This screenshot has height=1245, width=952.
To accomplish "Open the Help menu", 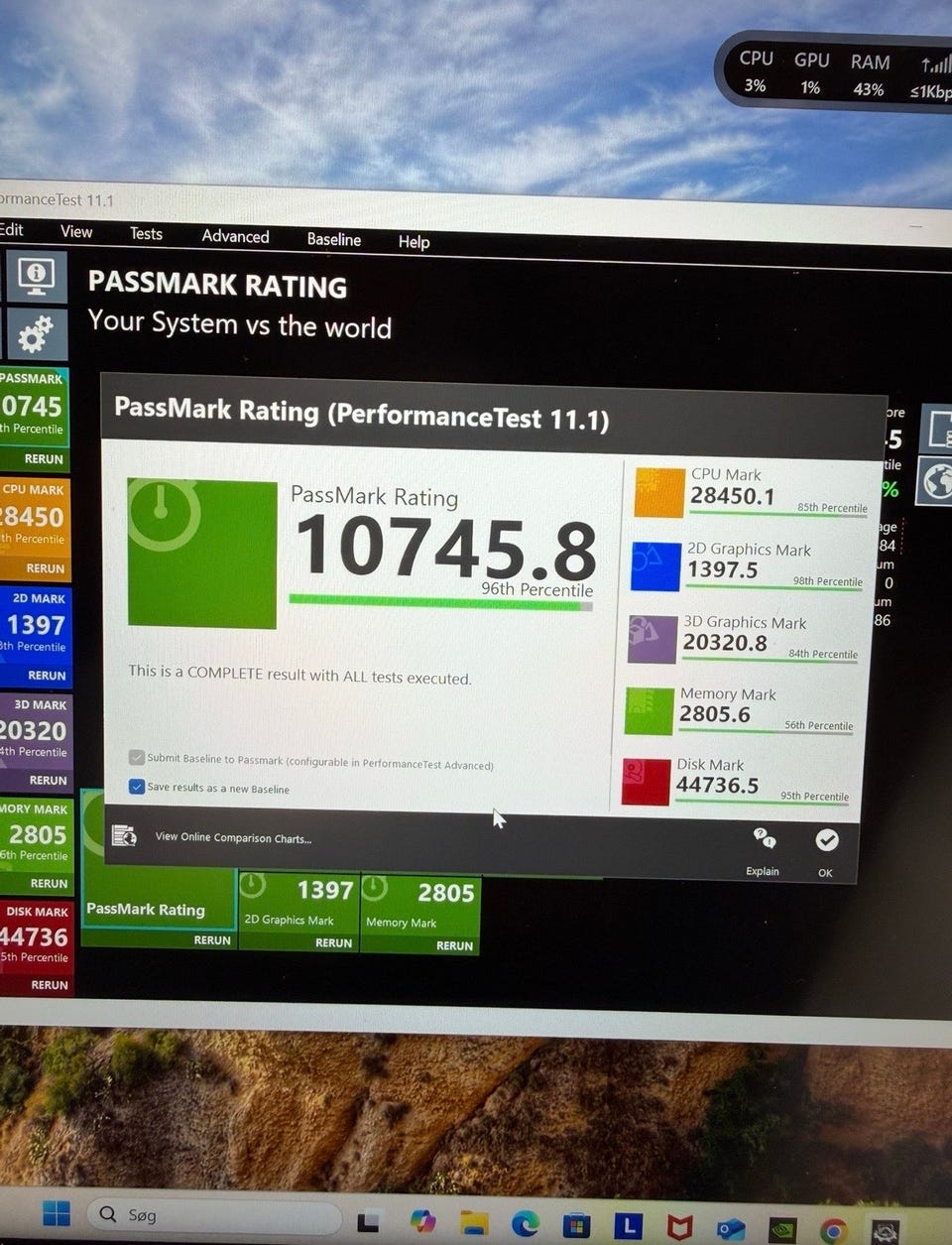I will [414, 241].
